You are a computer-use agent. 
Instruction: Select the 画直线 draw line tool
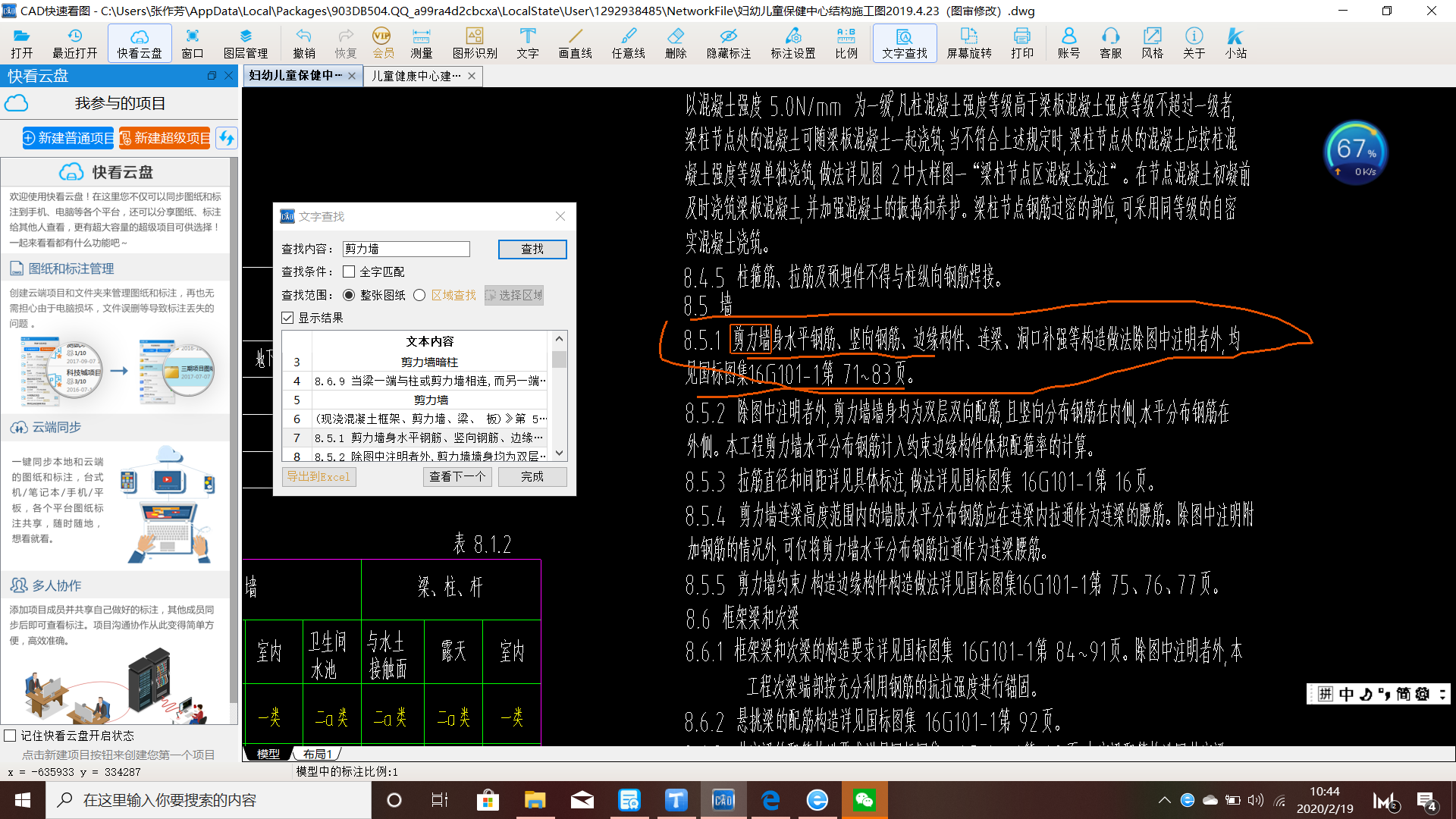pyautogui.click(x=575, y=43)
